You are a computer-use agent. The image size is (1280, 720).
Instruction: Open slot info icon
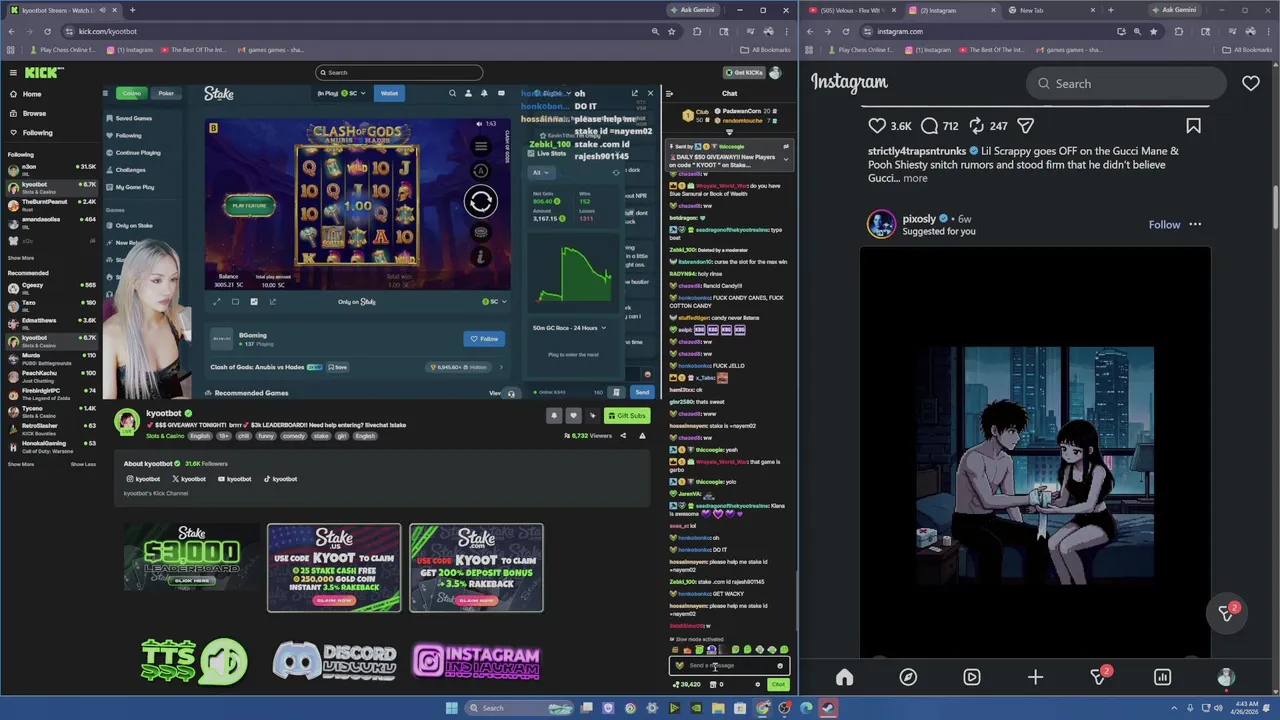coord(481,256)
